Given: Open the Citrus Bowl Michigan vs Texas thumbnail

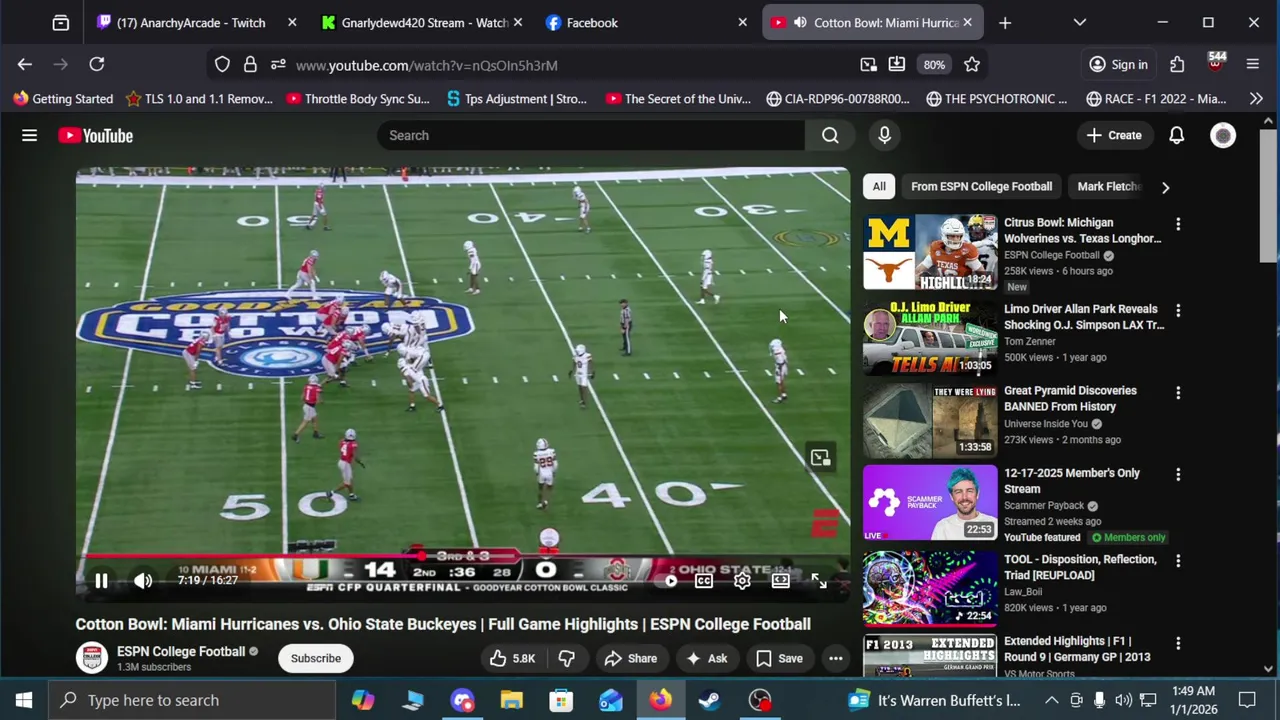Looking at the screenshot, I should pos(930,252).
